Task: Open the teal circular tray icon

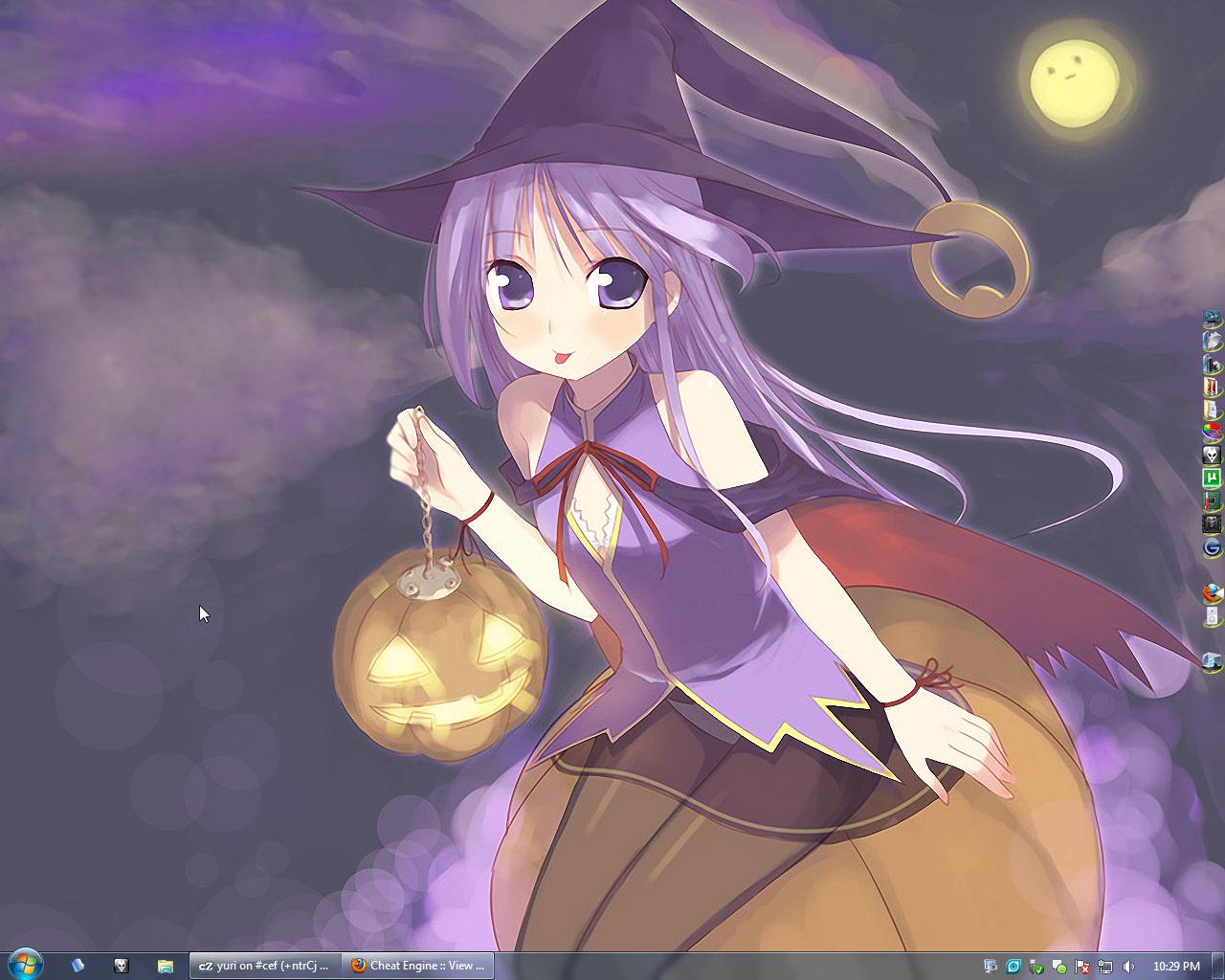Action: pyautogui.click(x=1013, y=966)
